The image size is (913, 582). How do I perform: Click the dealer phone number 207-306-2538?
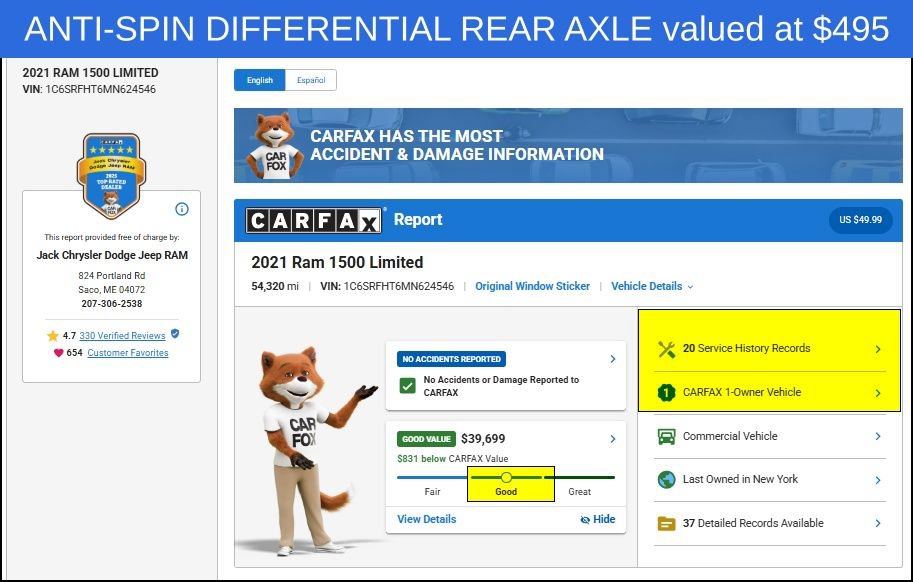pos(111,304)
